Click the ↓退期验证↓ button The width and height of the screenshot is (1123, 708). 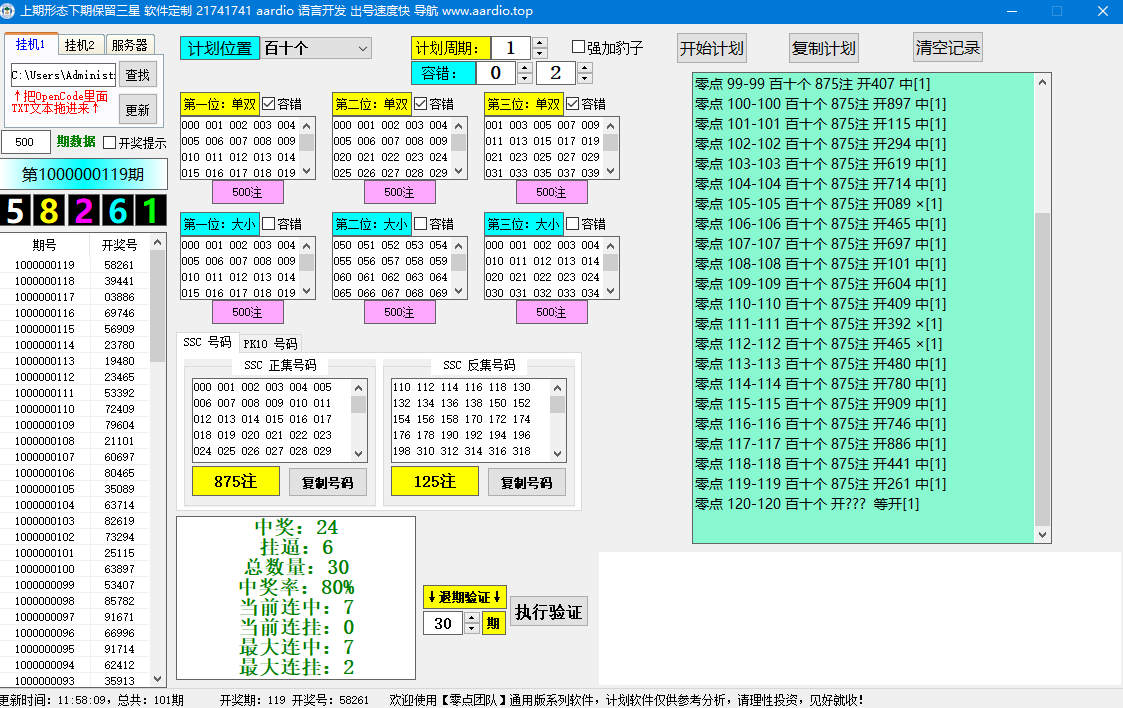(x=464, y=597)
